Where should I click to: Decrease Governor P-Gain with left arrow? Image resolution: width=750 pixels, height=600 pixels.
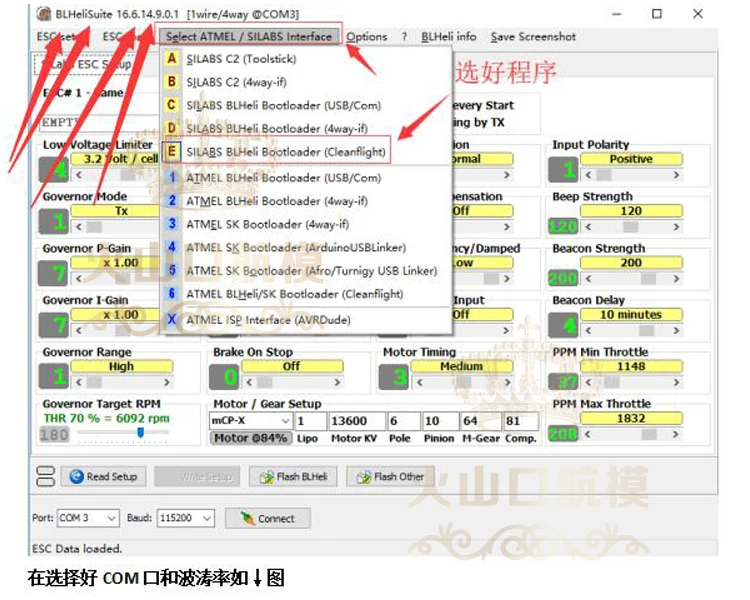click(x=78, y=278)
